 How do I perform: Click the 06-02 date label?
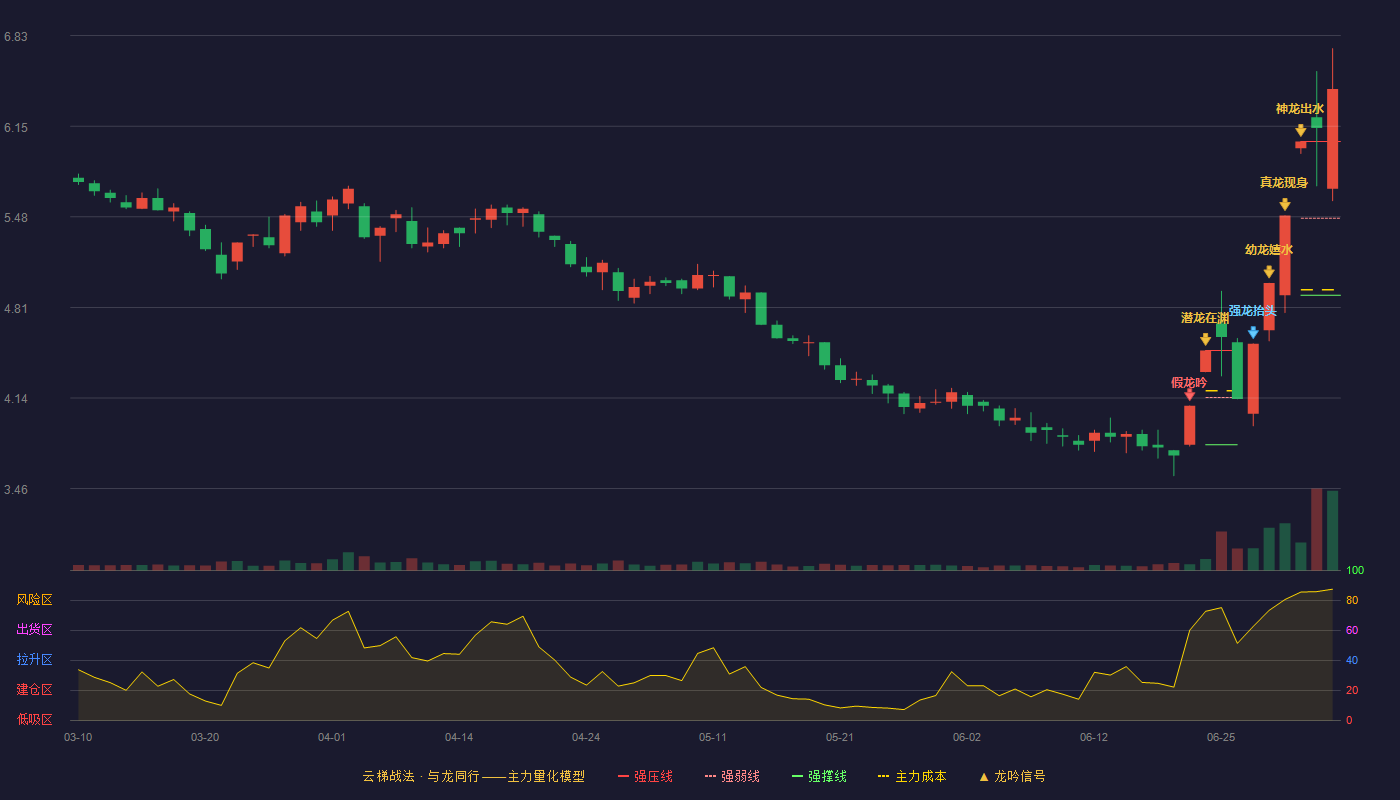point(967,737)
